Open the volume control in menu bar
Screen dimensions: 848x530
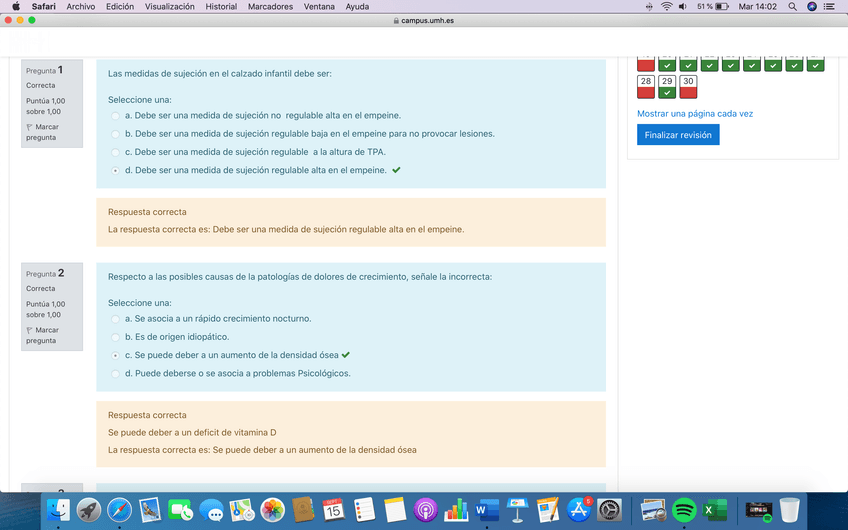click(x=682, y=7)
